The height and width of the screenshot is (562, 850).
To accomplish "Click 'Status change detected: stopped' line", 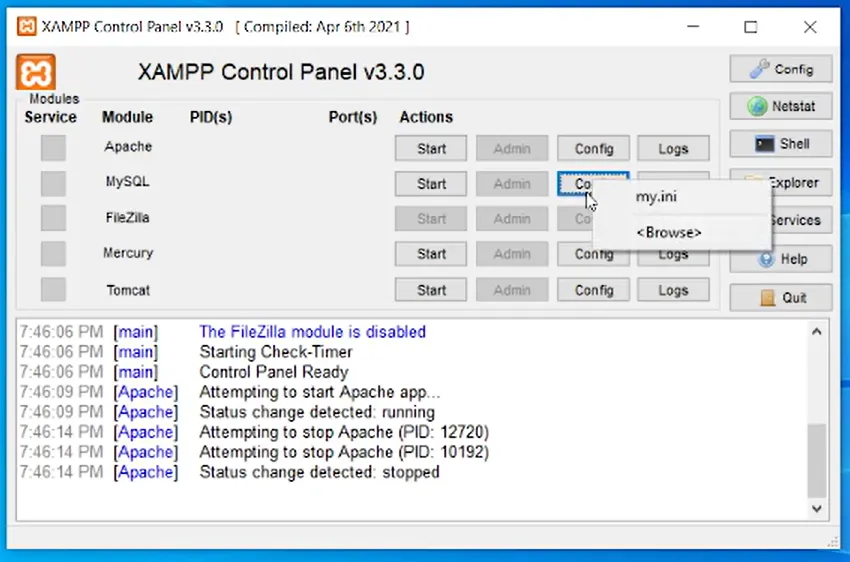I will pos(319,472).
